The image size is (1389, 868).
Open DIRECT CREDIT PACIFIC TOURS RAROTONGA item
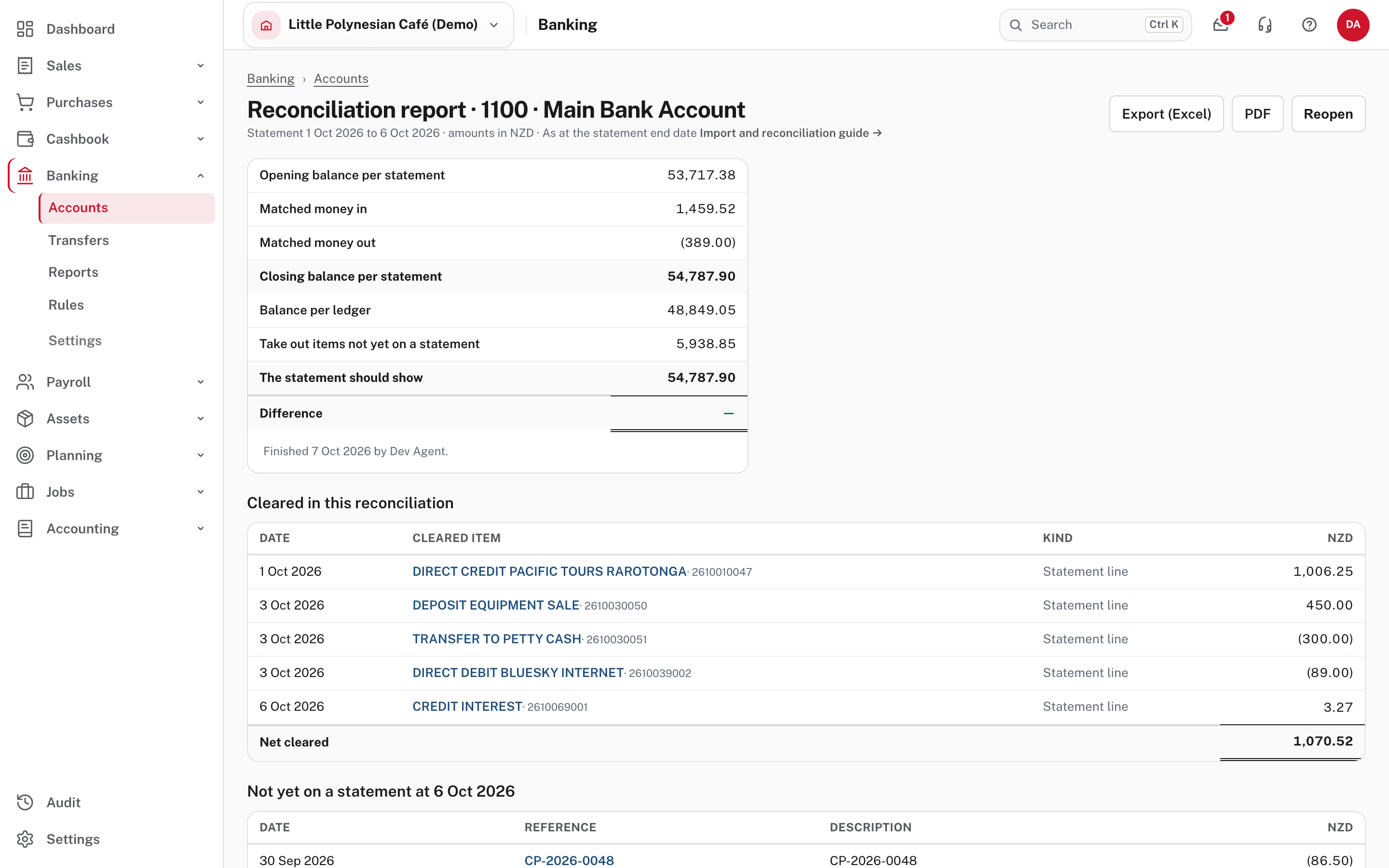click(x=549, y=571)
